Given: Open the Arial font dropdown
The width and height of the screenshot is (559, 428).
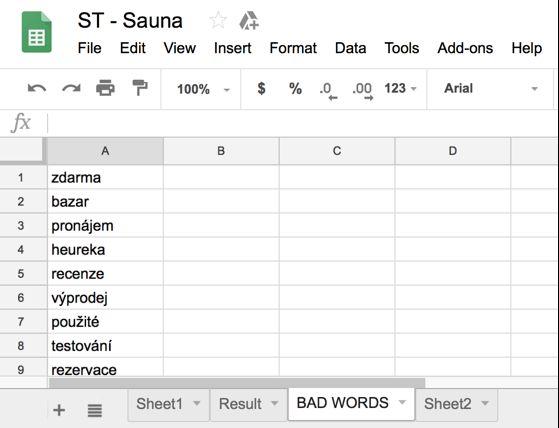Looking at the screenshot, I should (x=491, y=88).
